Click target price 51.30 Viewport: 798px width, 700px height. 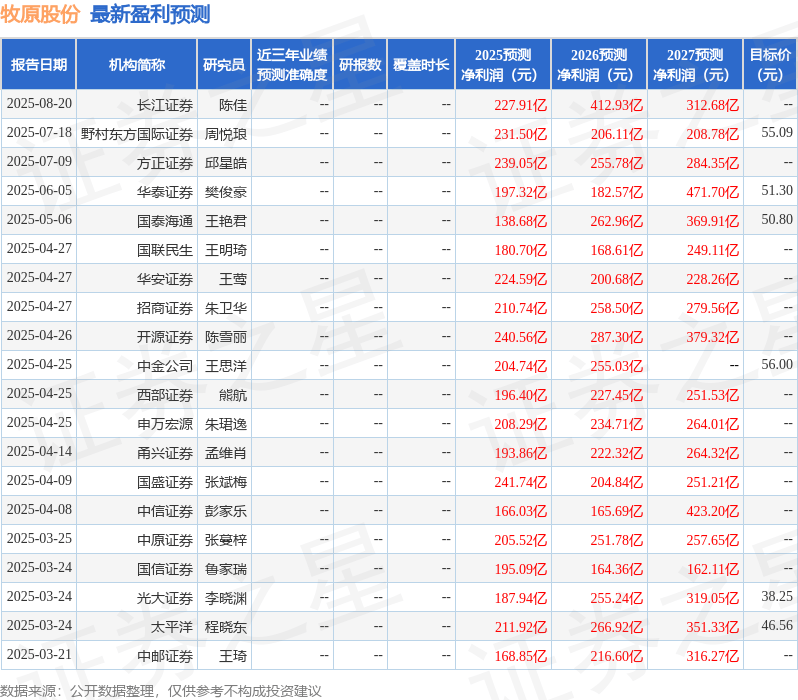point(777,190)
